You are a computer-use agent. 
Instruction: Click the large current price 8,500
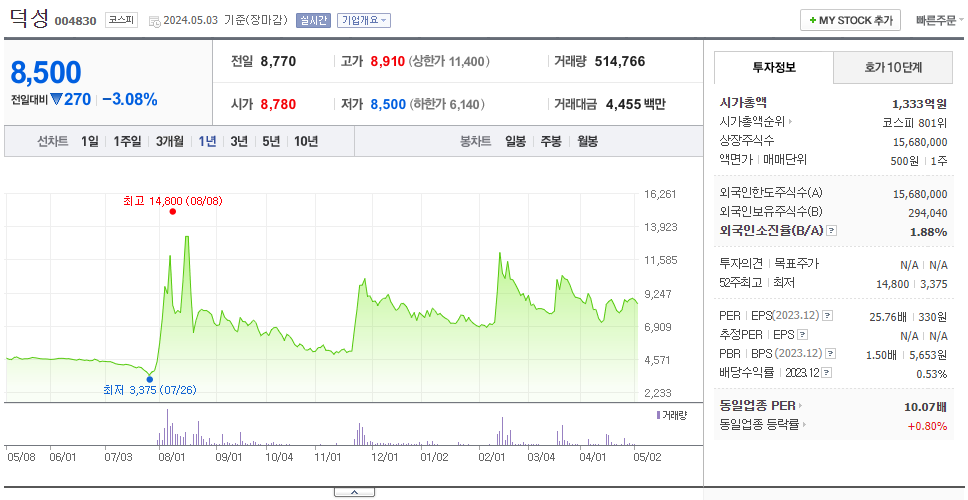(46, 73)
